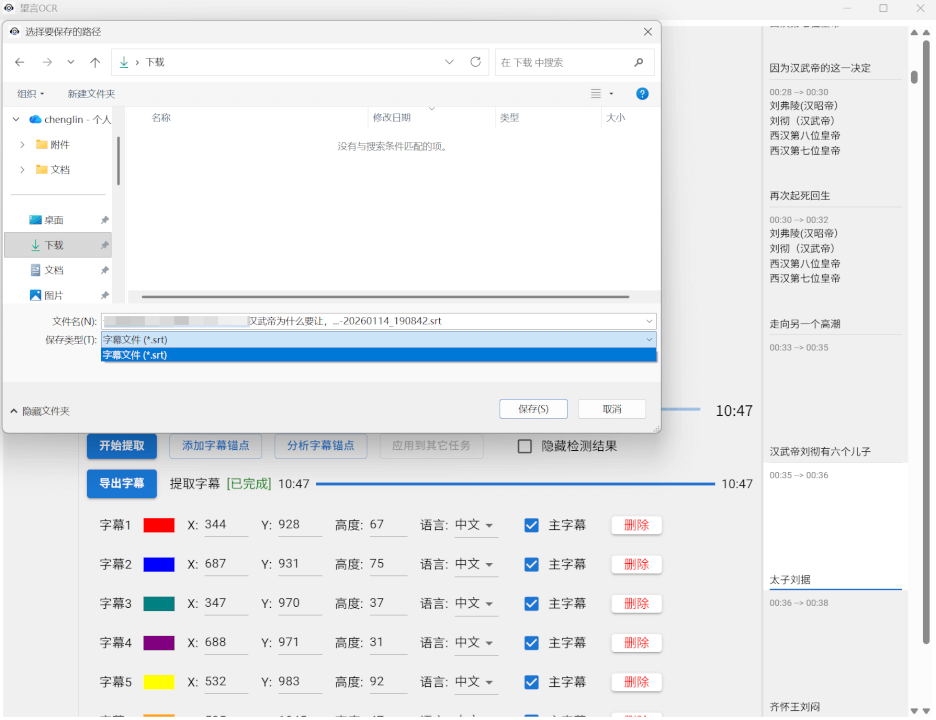The height and width of the screenshot is (720, 936).
Task: Open the 组织 menu
Action: [x=30, y=94]
